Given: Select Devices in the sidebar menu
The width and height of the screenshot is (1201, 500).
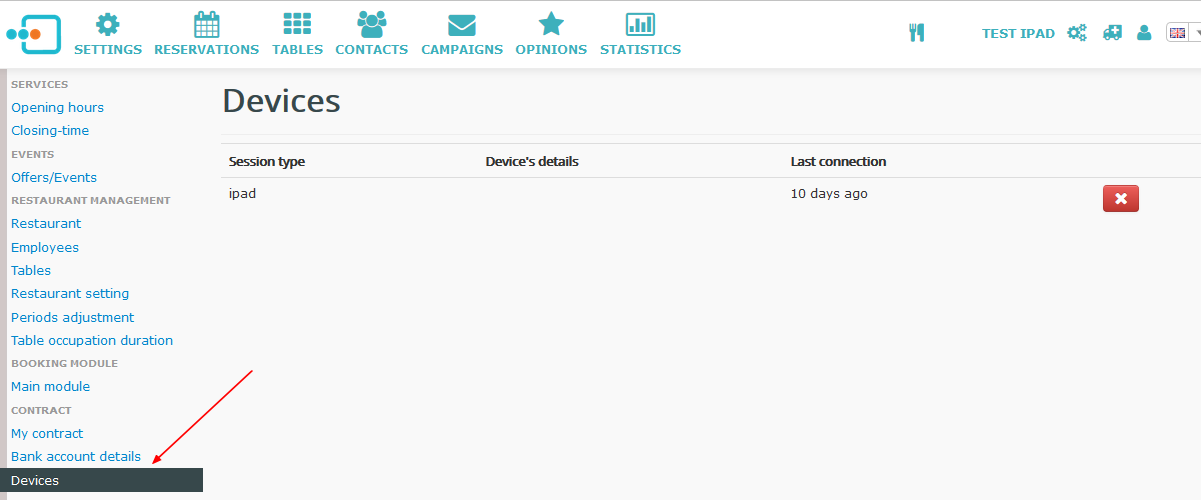Looking at the screenshot, I should point(35,481).
